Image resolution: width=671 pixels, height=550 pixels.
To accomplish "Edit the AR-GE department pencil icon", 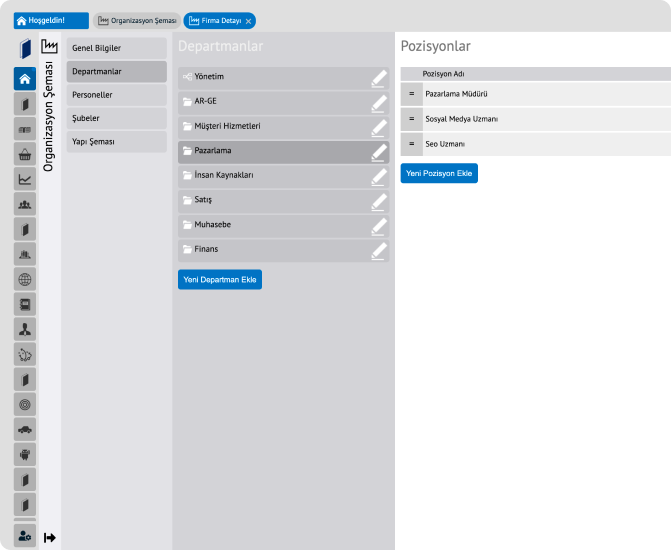I will (379, 104).
